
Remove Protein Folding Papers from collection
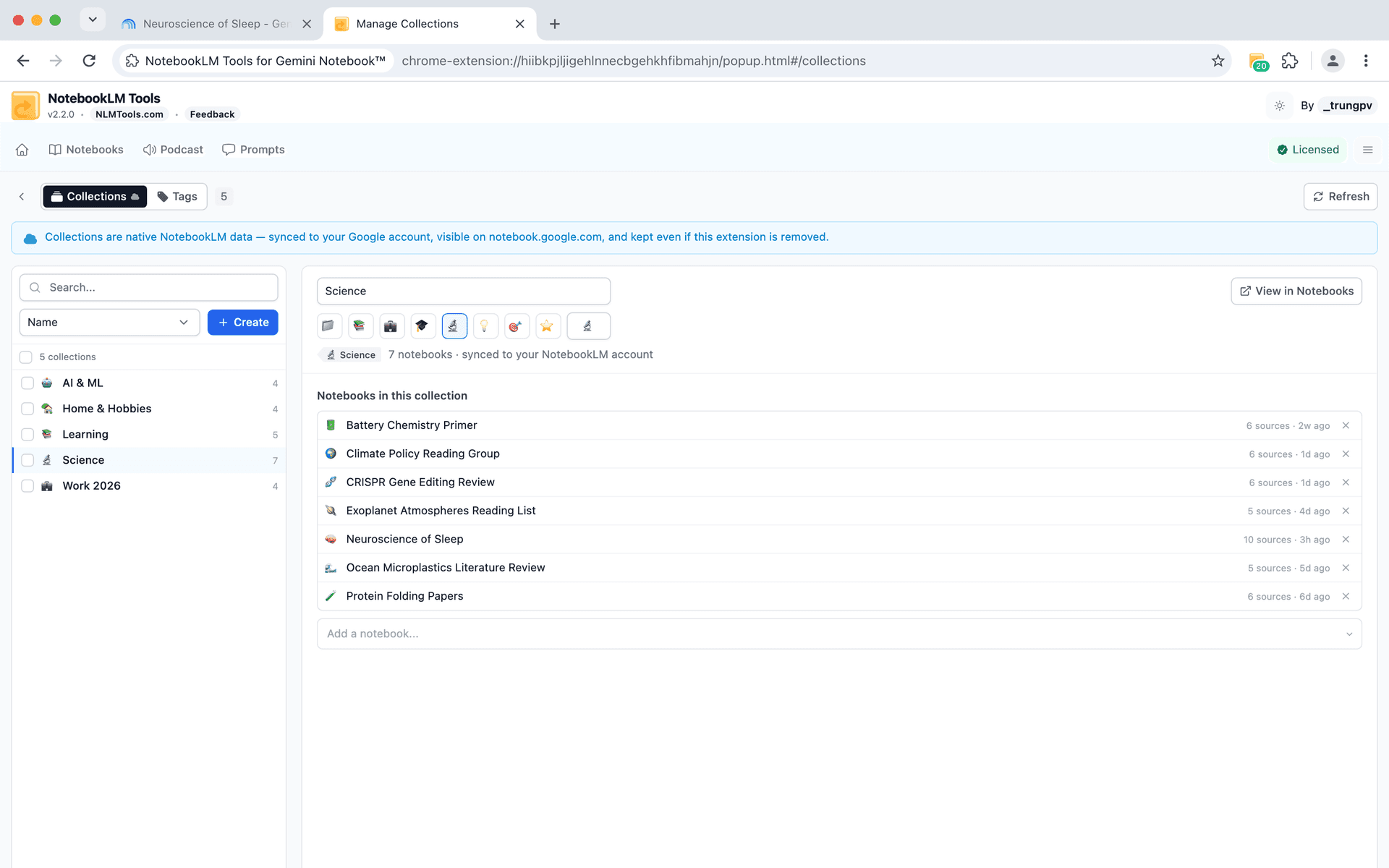[1346, 596]
